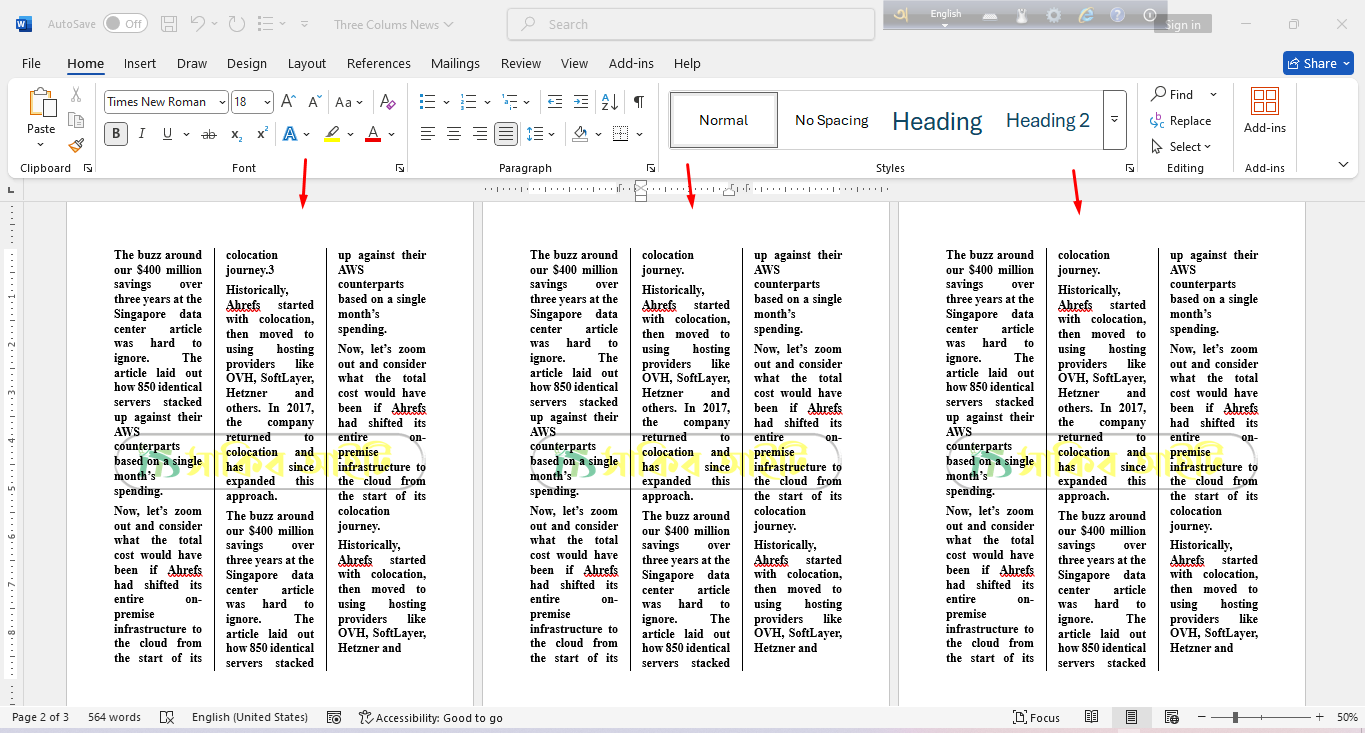
Task: Expand the Styles gallery list
Action: pos(1114,120)
